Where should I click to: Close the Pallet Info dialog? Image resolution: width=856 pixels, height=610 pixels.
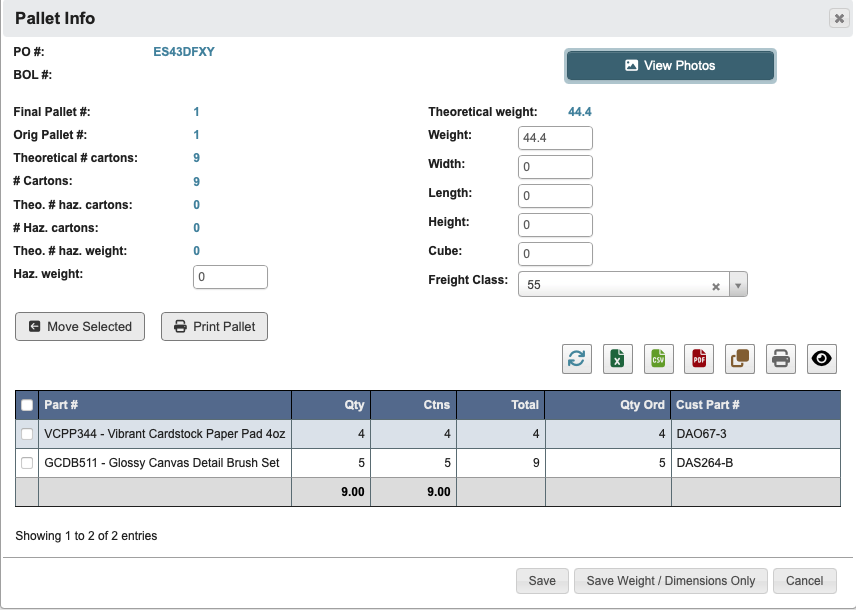(839, 19)
